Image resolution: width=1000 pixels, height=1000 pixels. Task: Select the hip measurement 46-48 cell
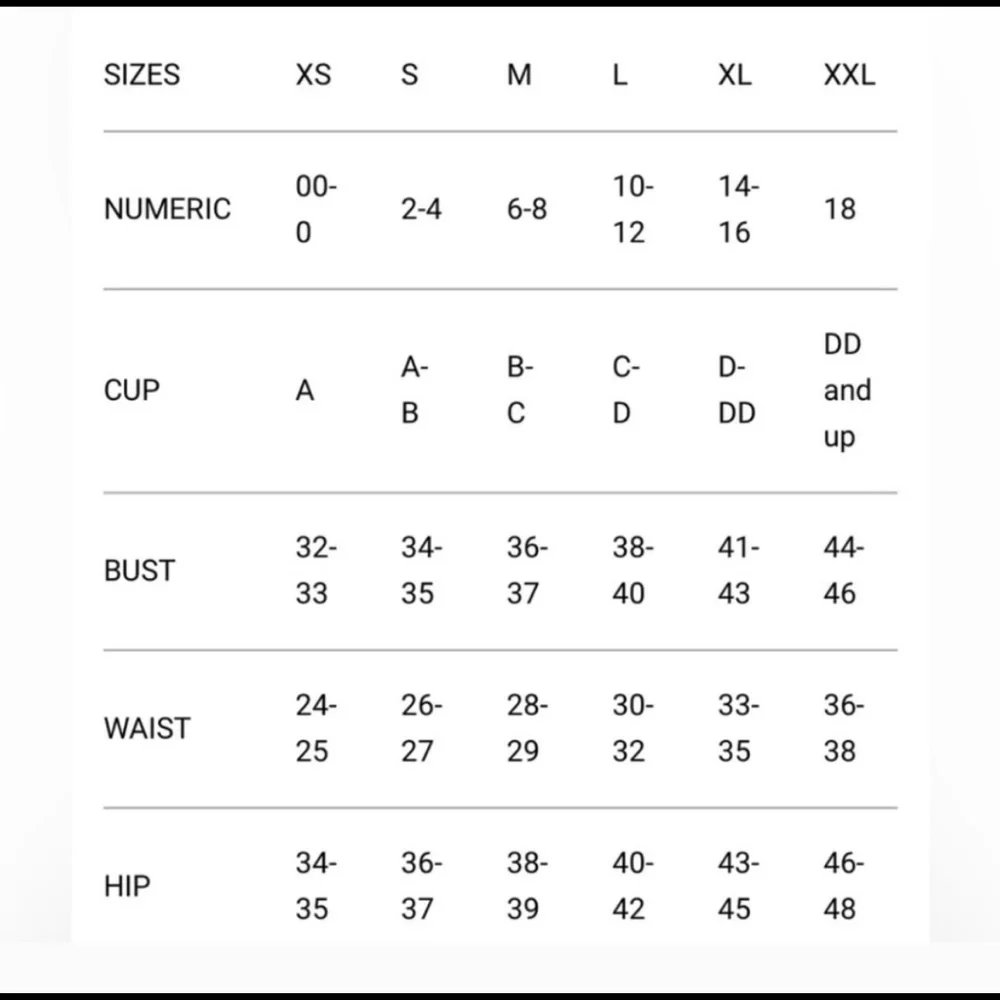(x=844, y=886)
